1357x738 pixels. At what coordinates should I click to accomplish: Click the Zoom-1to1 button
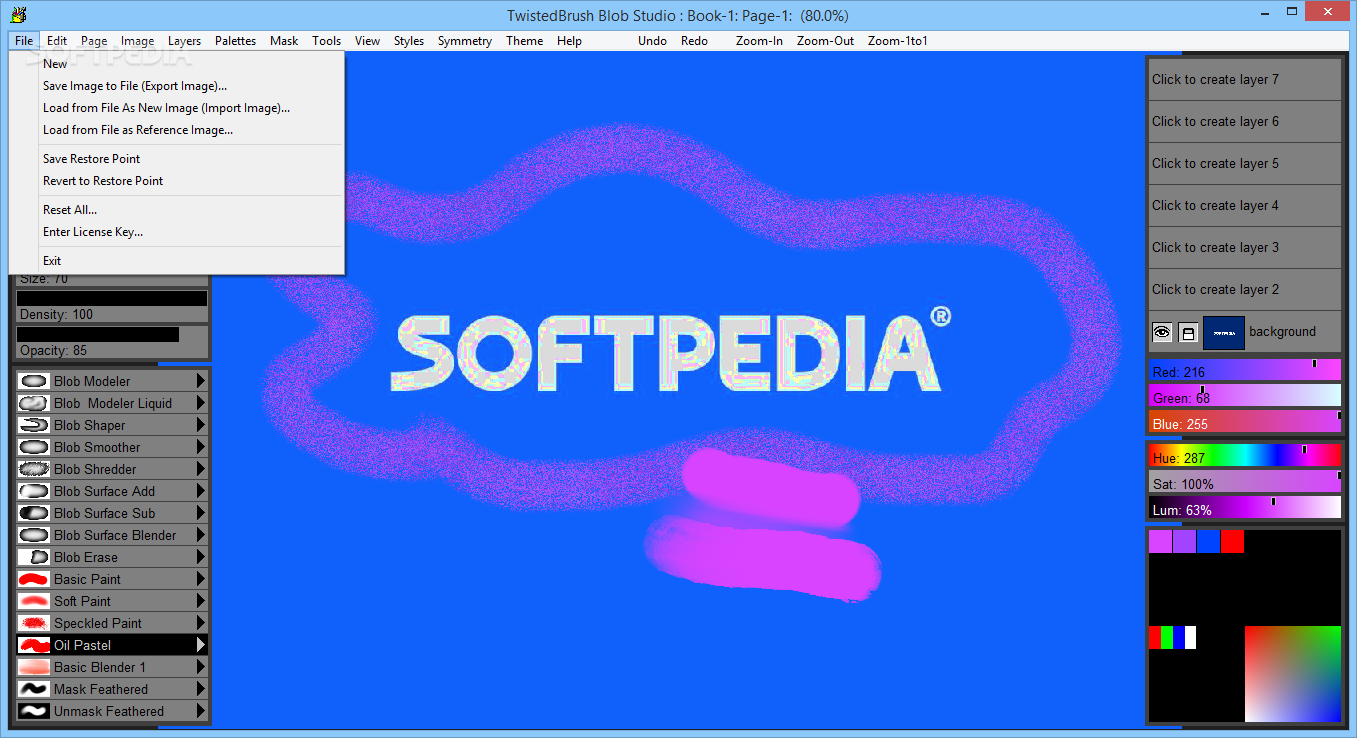click(898, 41)
